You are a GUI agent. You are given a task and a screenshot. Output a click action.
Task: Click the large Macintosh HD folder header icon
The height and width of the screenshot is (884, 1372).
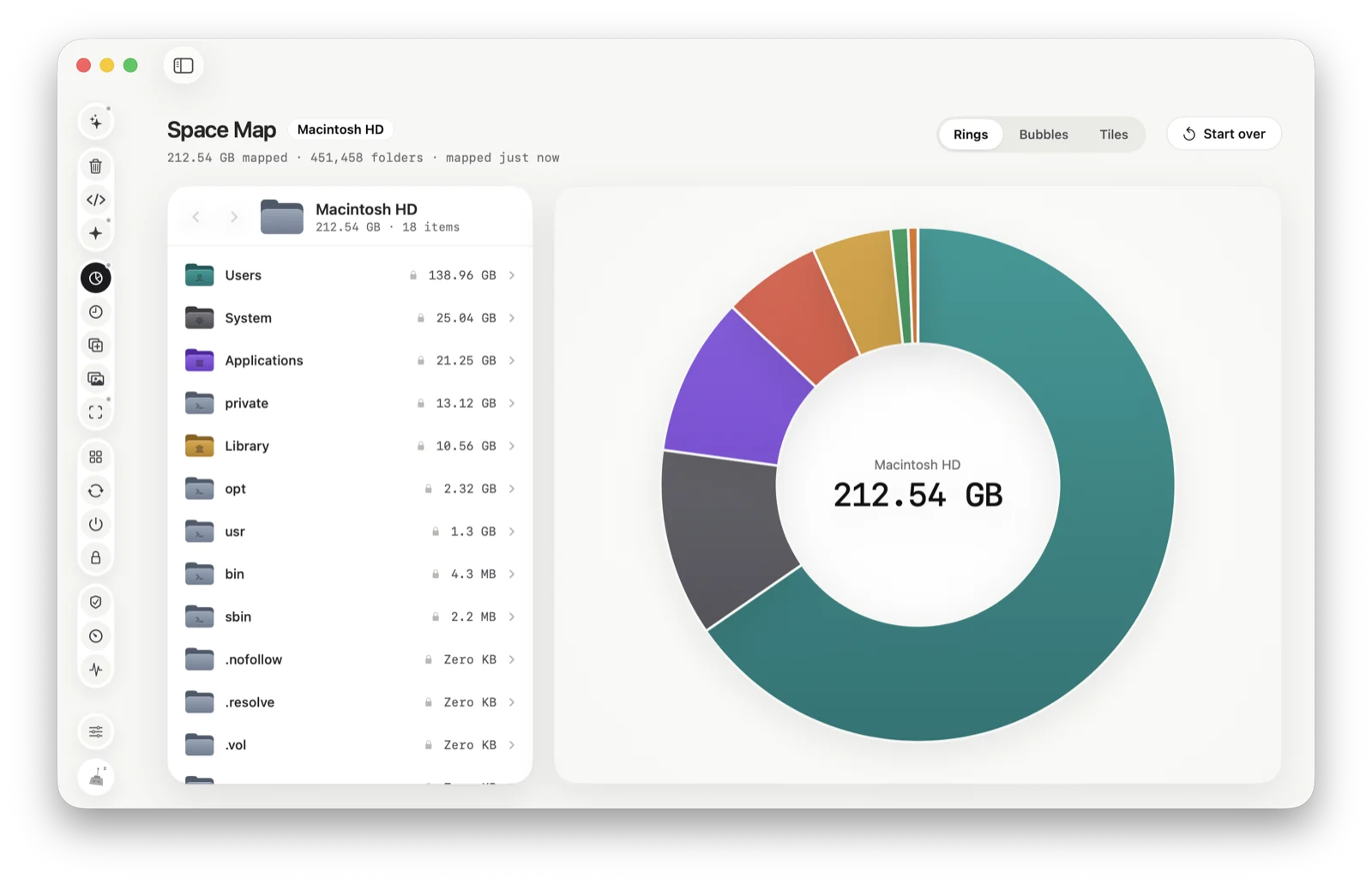[x=282, y=217]
